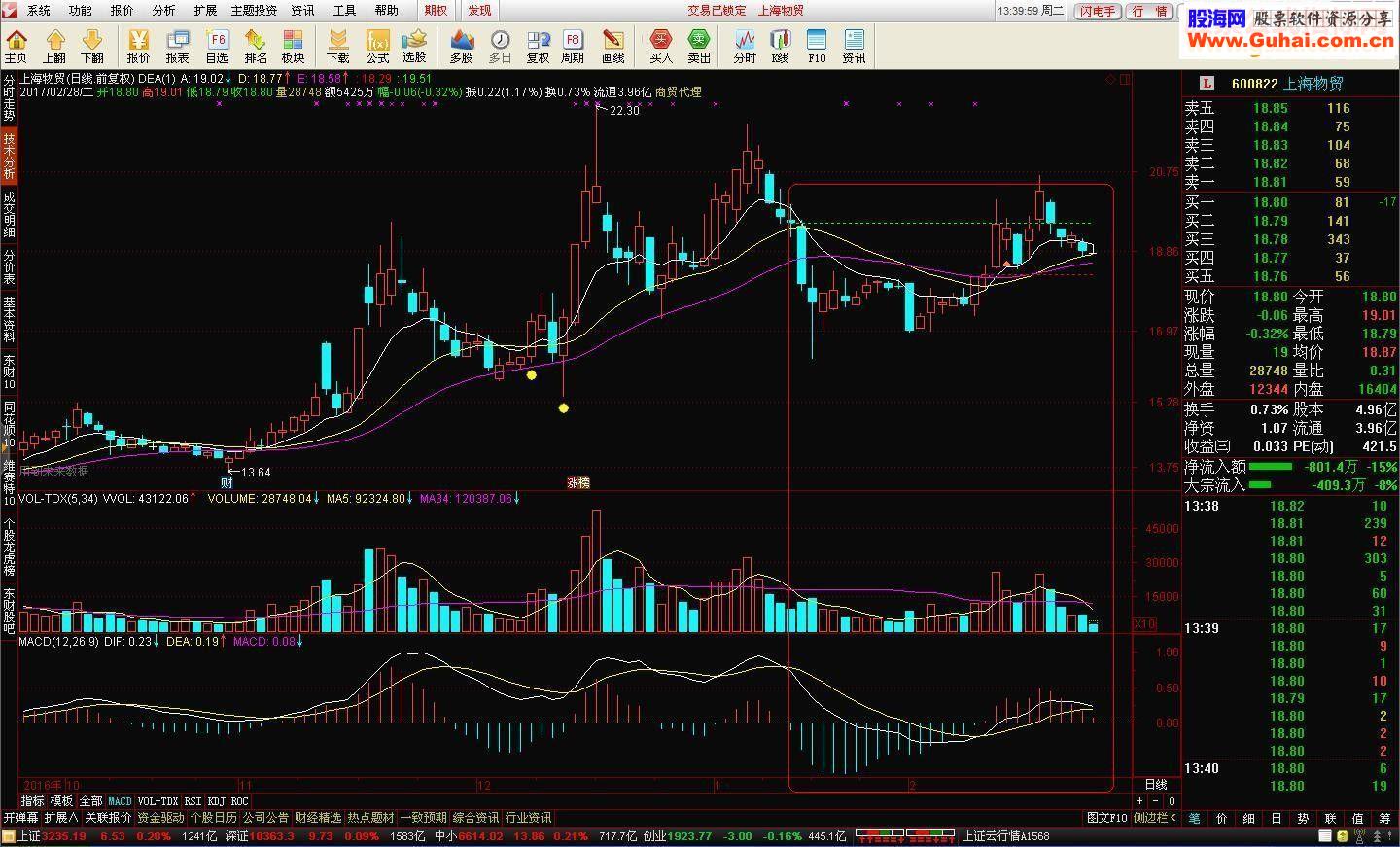This screenshot has height=847, width=1400.
Task: Open the 工具 menu
Action: [344, 11]
